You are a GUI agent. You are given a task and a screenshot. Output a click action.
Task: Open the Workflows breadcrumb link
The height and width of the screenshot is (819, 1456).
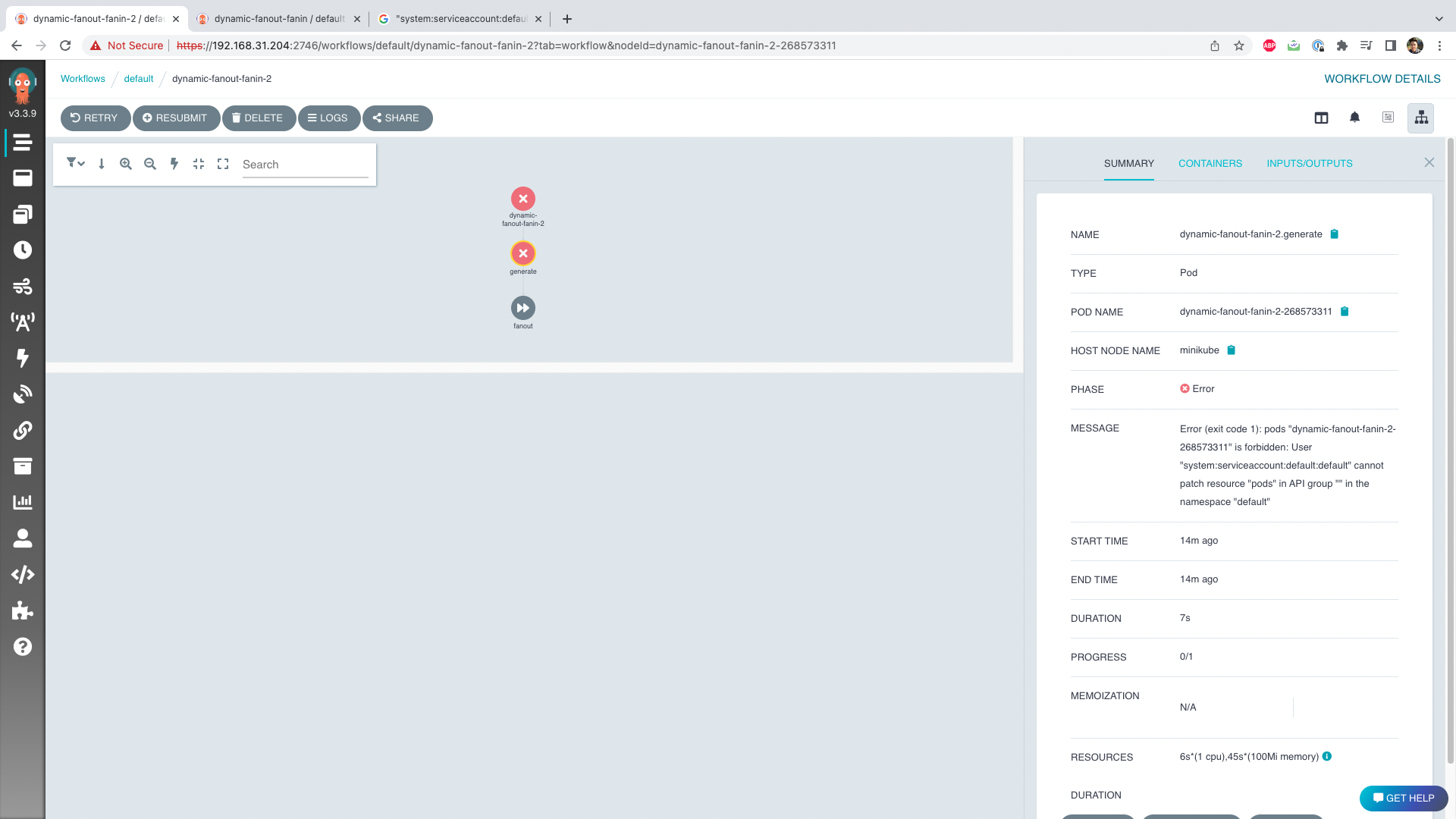click(83, 79)
